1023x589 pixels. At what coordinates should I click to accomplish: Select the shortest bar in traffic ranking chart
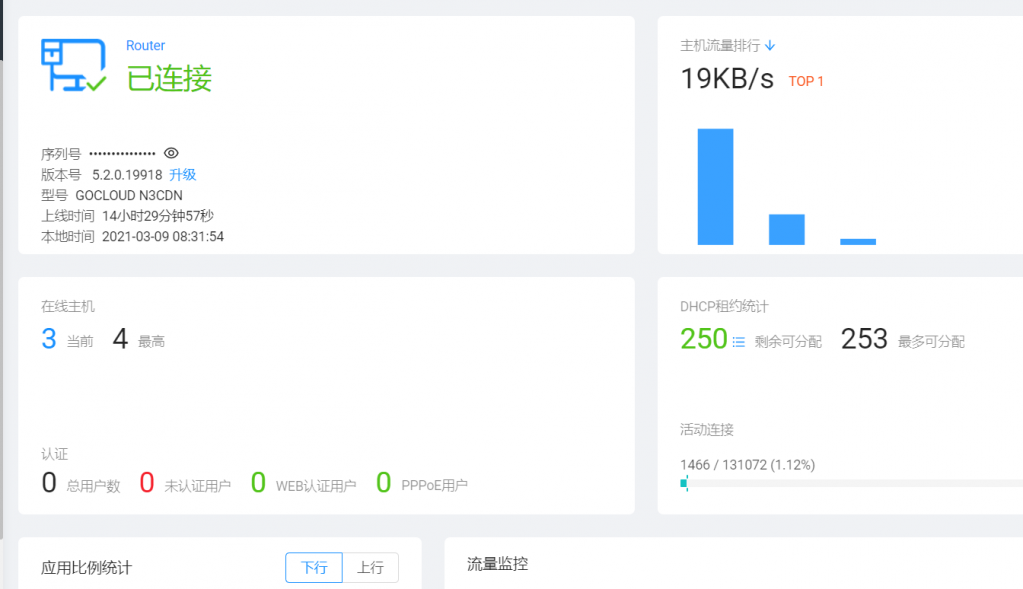pos(857,241)
